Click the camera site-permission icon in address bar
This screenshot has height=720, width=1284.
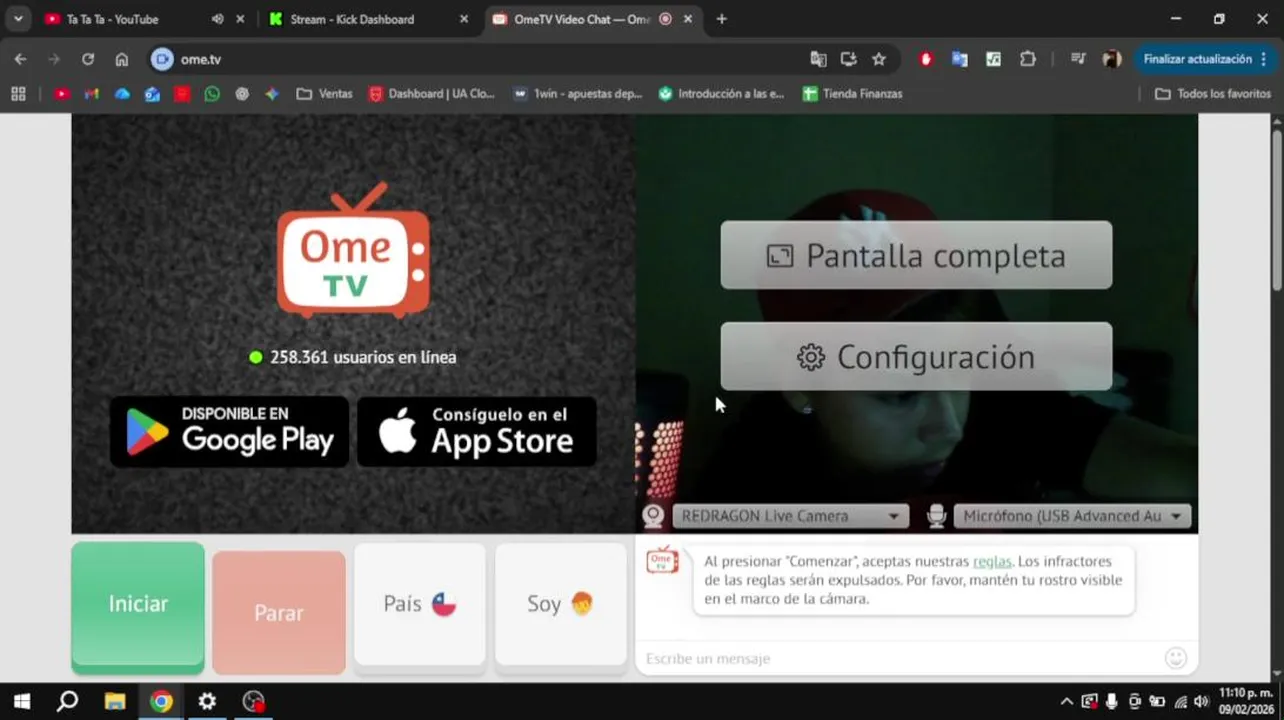point(162,59)
